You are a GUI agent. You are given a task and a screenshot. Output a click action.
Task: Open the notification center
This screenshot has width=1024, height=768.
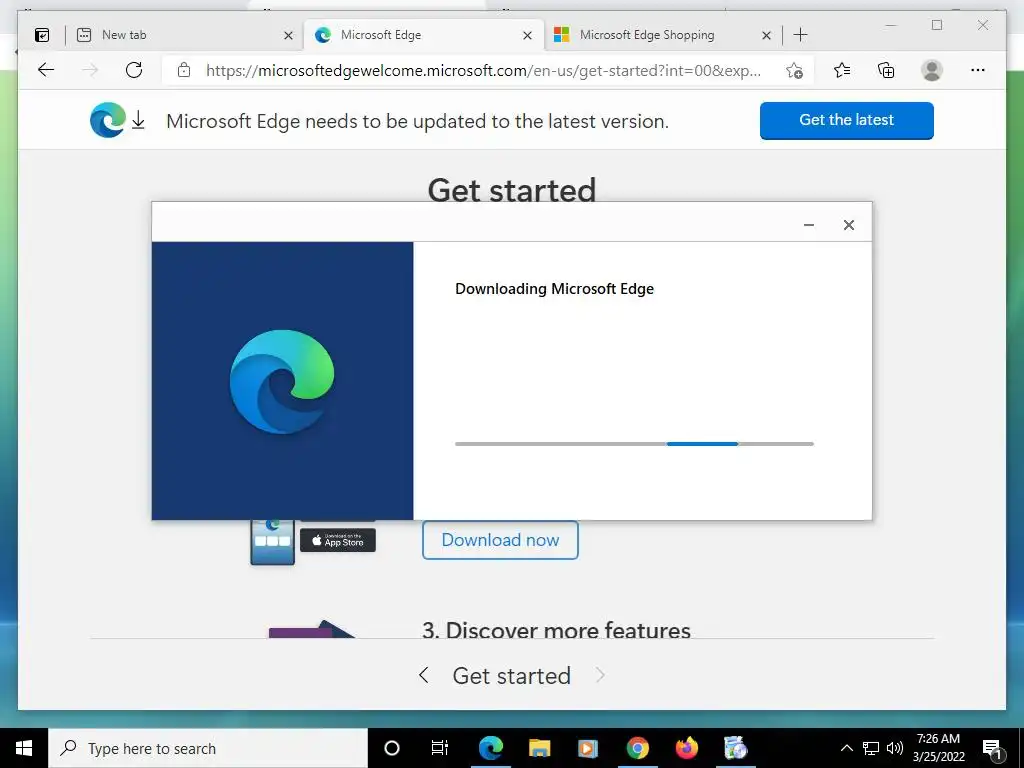point(992,748)
